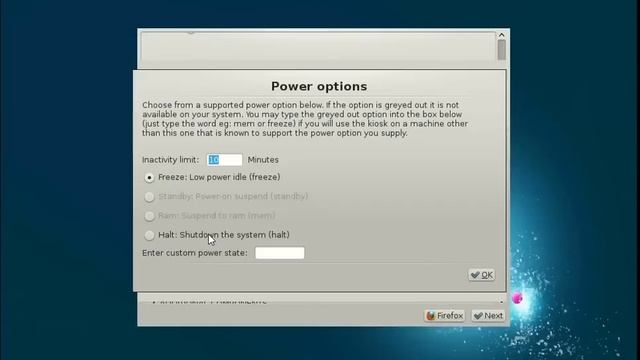The width and height of the screenshot is (640, 360).
Task: Click the Inactivity limit label
Action: pyautogui.click(x=171, y=160)
